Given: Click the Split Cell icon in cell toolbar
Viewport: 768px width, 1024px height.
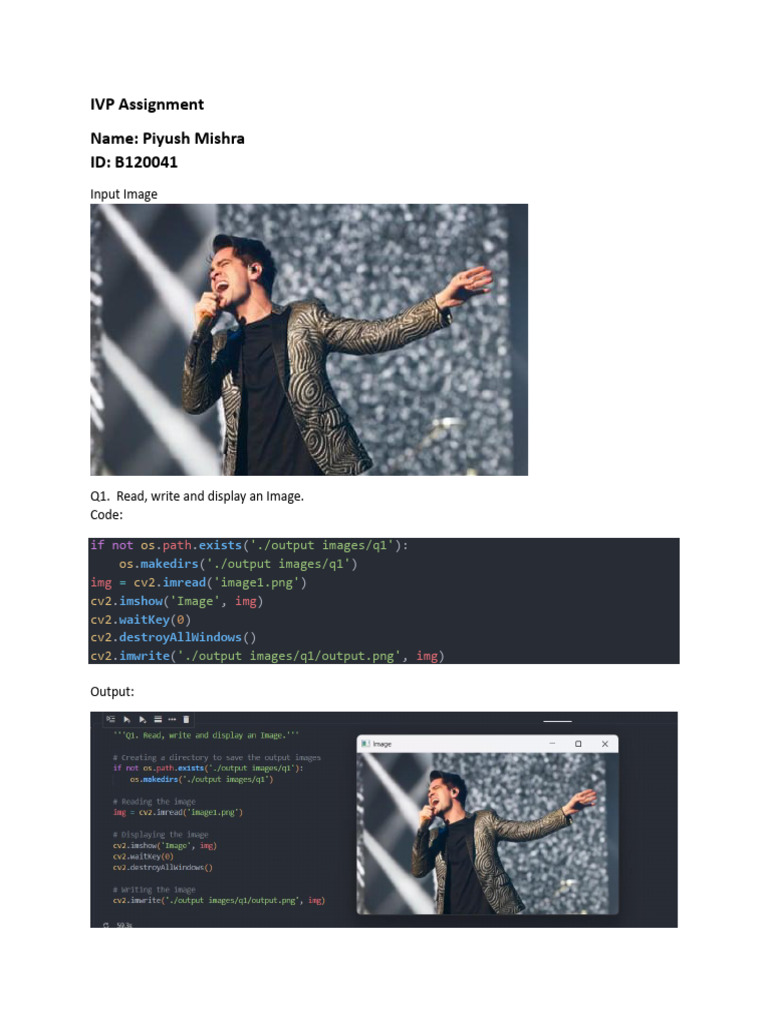Looking at the screenshot, I should point(157,719).
